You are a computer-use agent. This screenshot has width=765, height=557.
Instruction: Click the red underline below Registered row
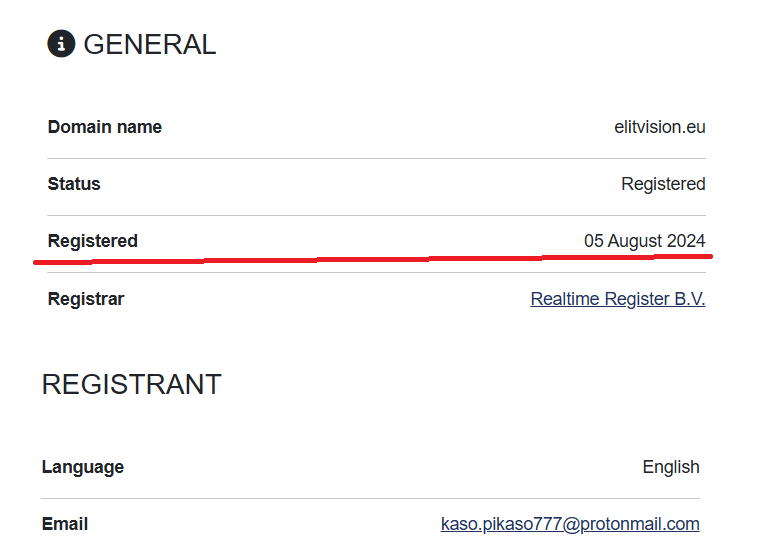pyautogui.click(x=370, y=259)
